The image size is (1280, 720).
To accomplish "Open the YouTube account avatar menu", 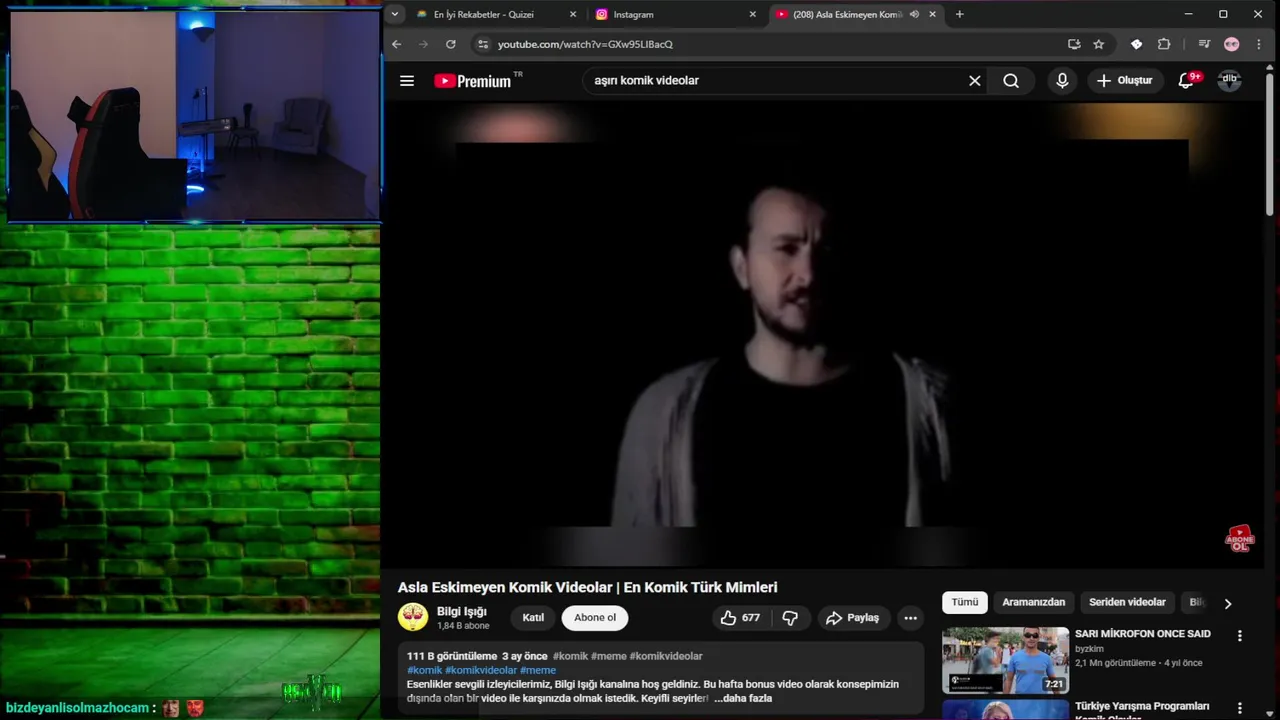I will (x=1229, y=81).
